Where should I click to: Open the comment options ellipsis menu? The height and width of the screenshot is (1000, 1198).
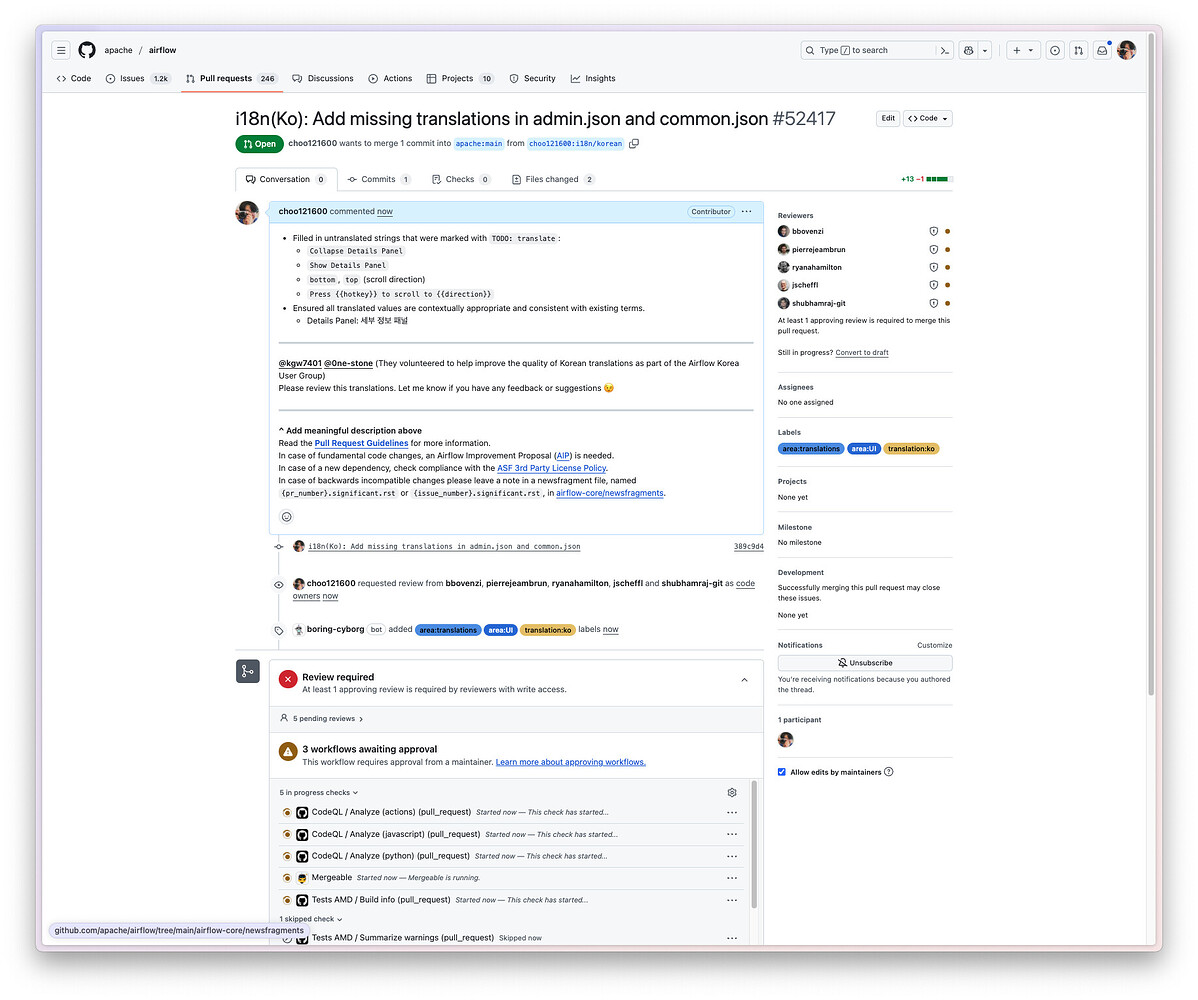click(x=746, y=212)
